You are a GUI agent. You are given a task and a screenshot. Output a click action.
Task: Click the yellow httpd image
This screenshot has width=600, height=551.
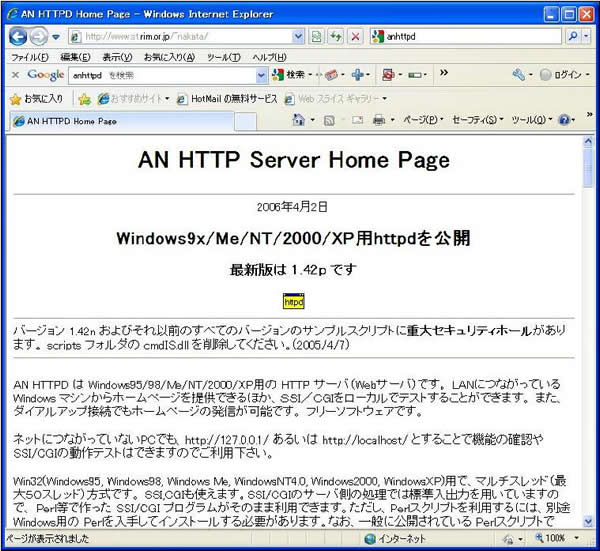pos(293,301)
